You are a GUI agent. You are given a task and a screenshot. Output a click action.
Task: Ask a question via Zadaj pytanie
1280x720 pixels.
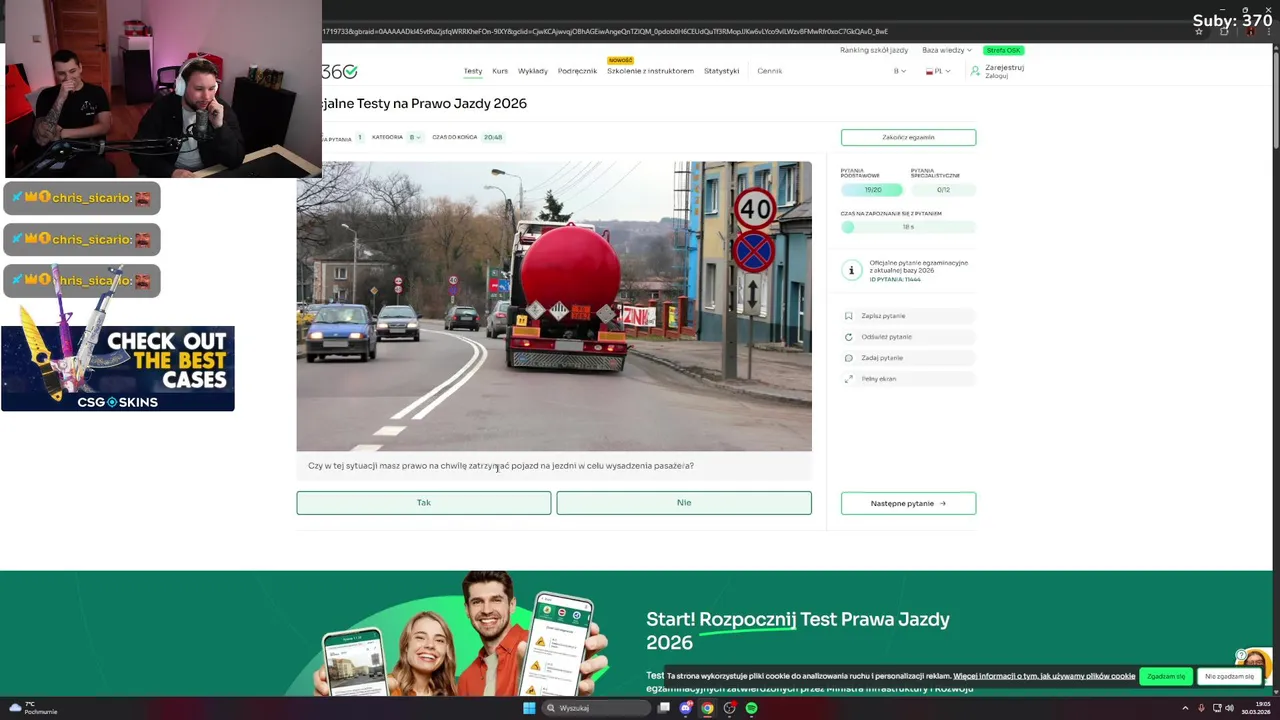(908, 358)
